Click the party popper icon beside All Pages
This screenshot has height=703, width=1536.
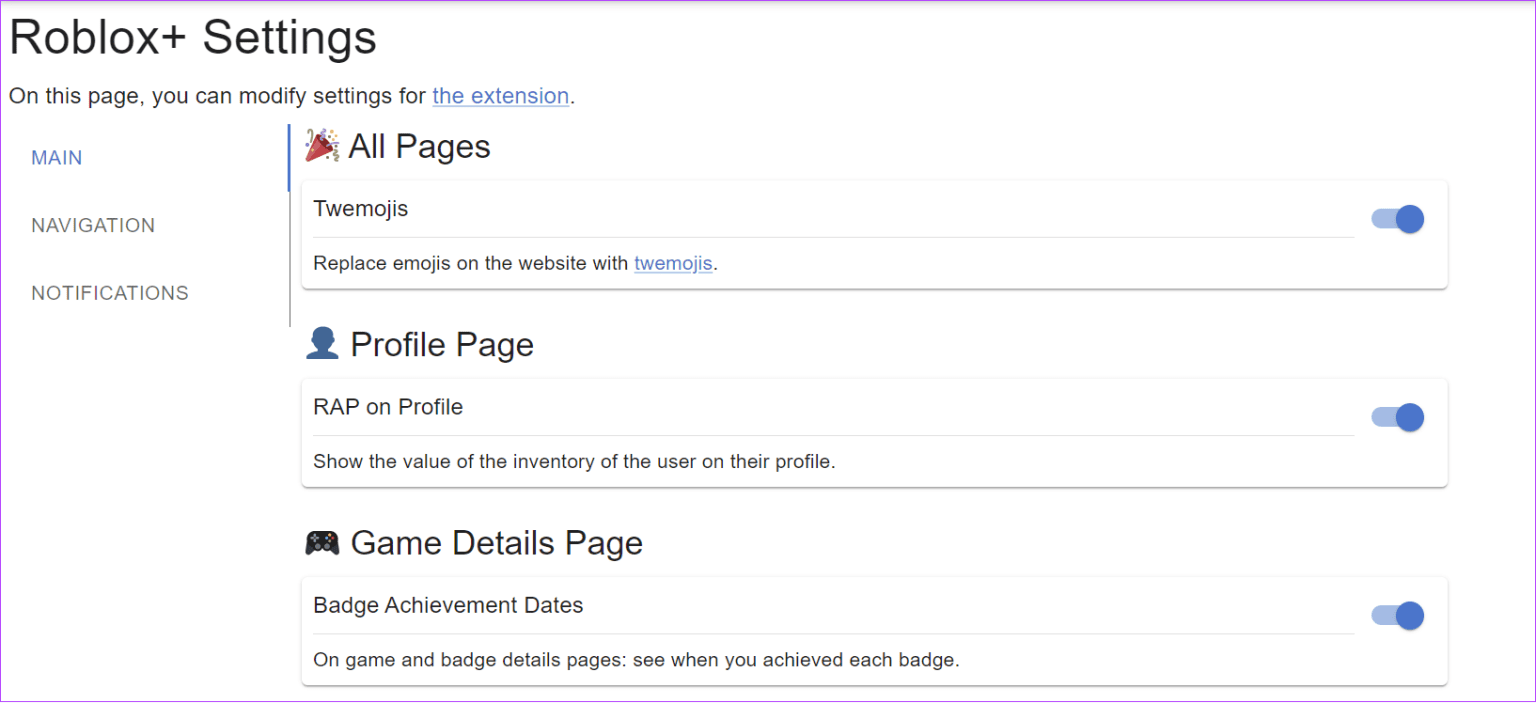coord(320,145)
